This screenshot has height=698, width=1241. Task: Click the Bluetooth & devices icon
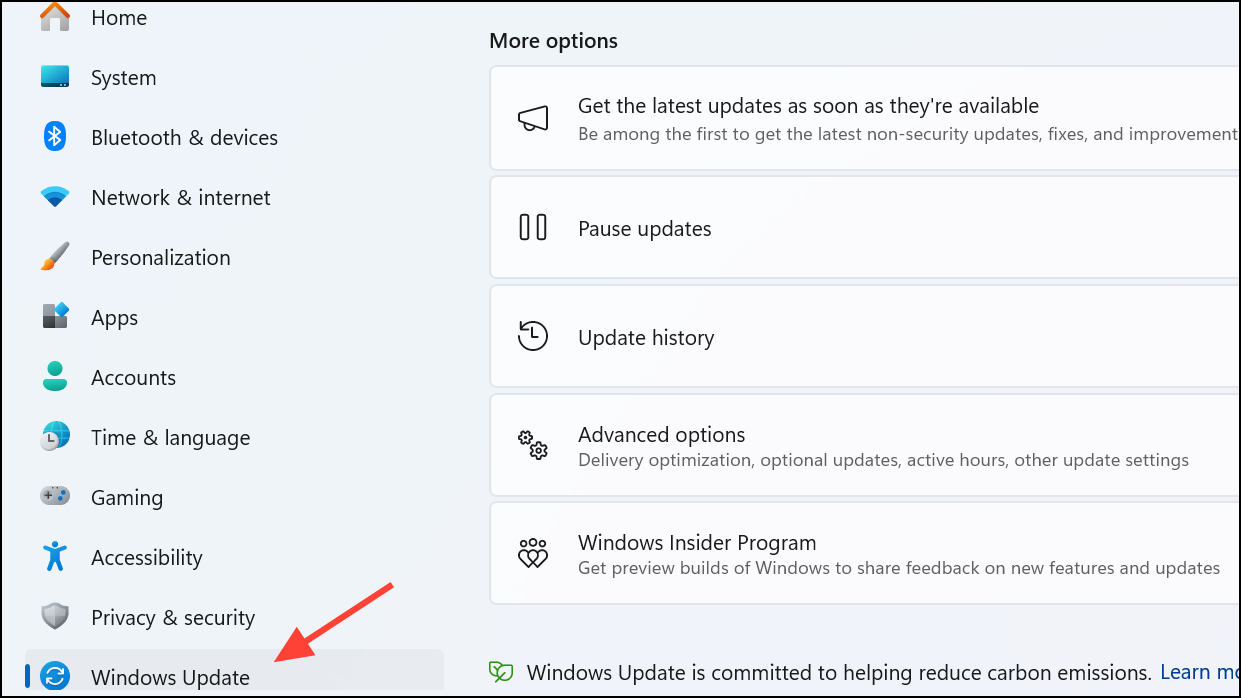coord(55,137)
